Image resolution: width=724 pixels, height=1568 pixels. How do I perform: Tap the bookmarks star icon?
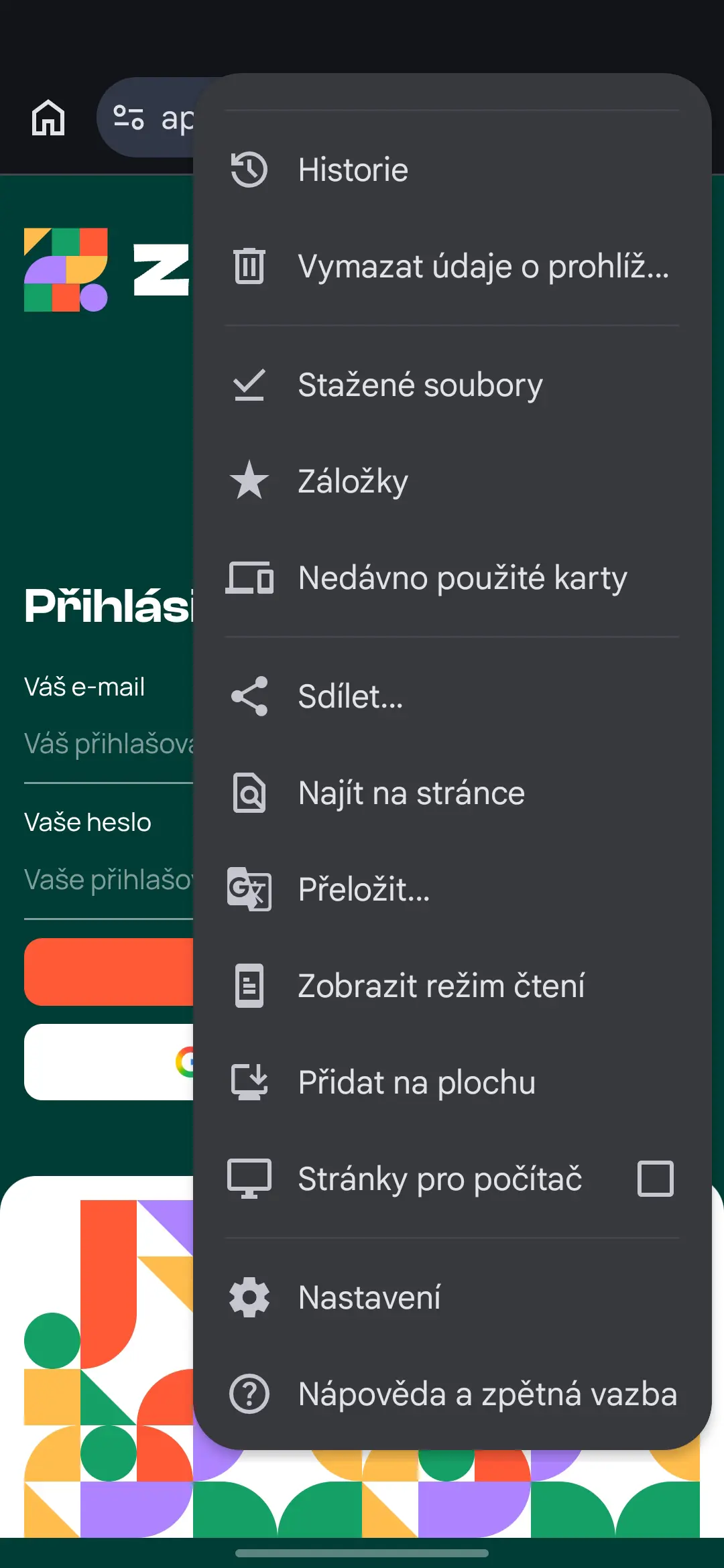tap(249, 480)
